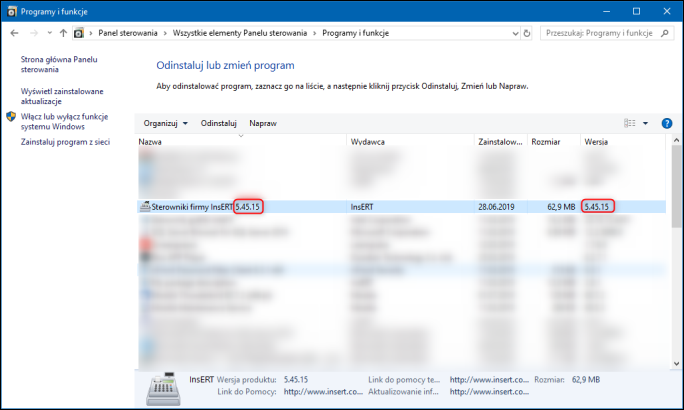The height and width of the screenshot is (410, 684).
Task: Refresh the Programy i funkcje view
Action: coord(527,33)
